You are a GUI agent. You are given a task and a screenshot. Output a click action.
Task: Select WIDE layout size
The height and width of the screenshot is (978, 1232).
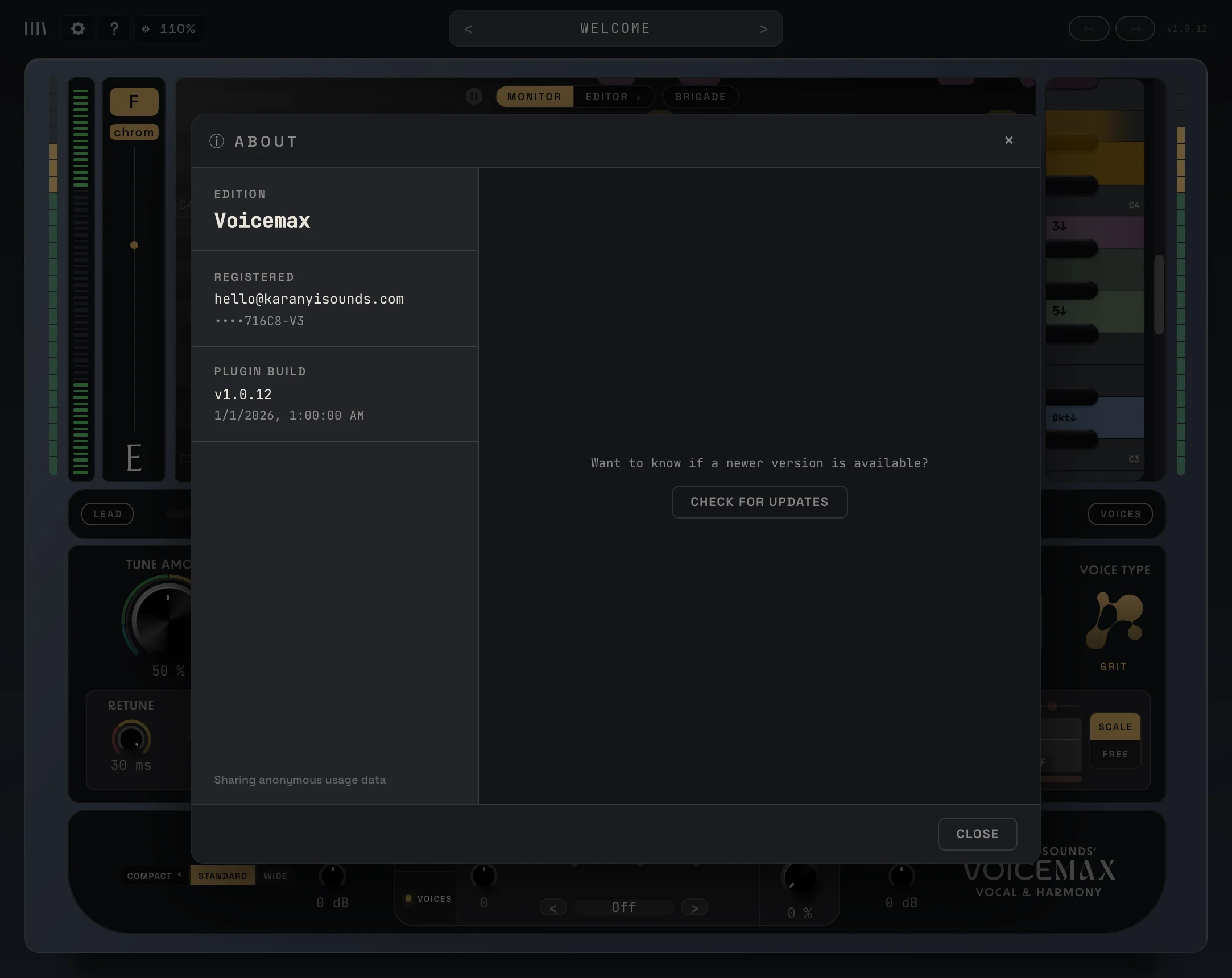coord(275,875)
